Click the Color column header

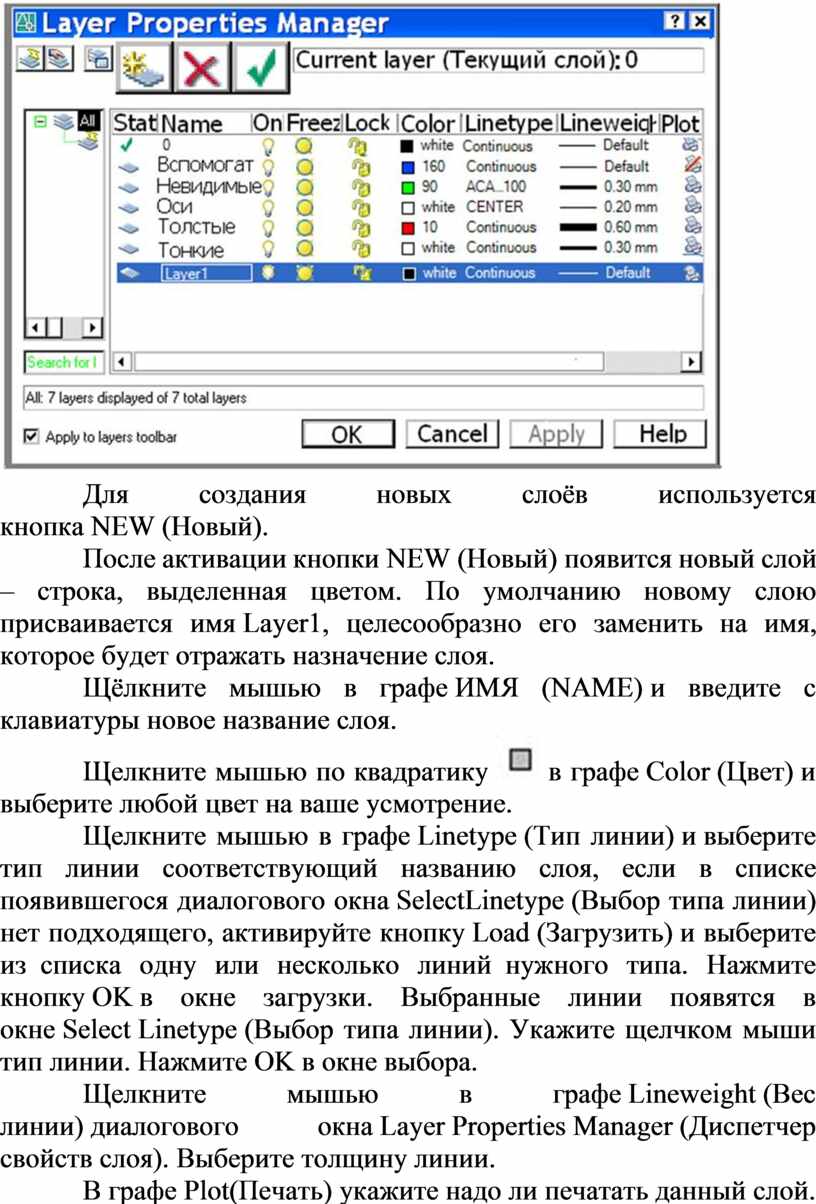click(x=428, y=123)
